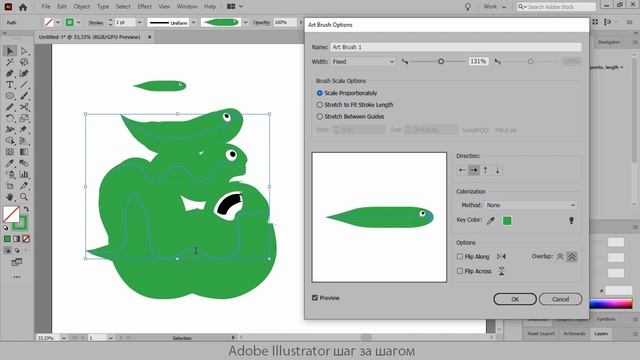Adjust the brush width slider handle
Image resolution: width=640 pixels, height=360 pixels.
click(441, 62)
